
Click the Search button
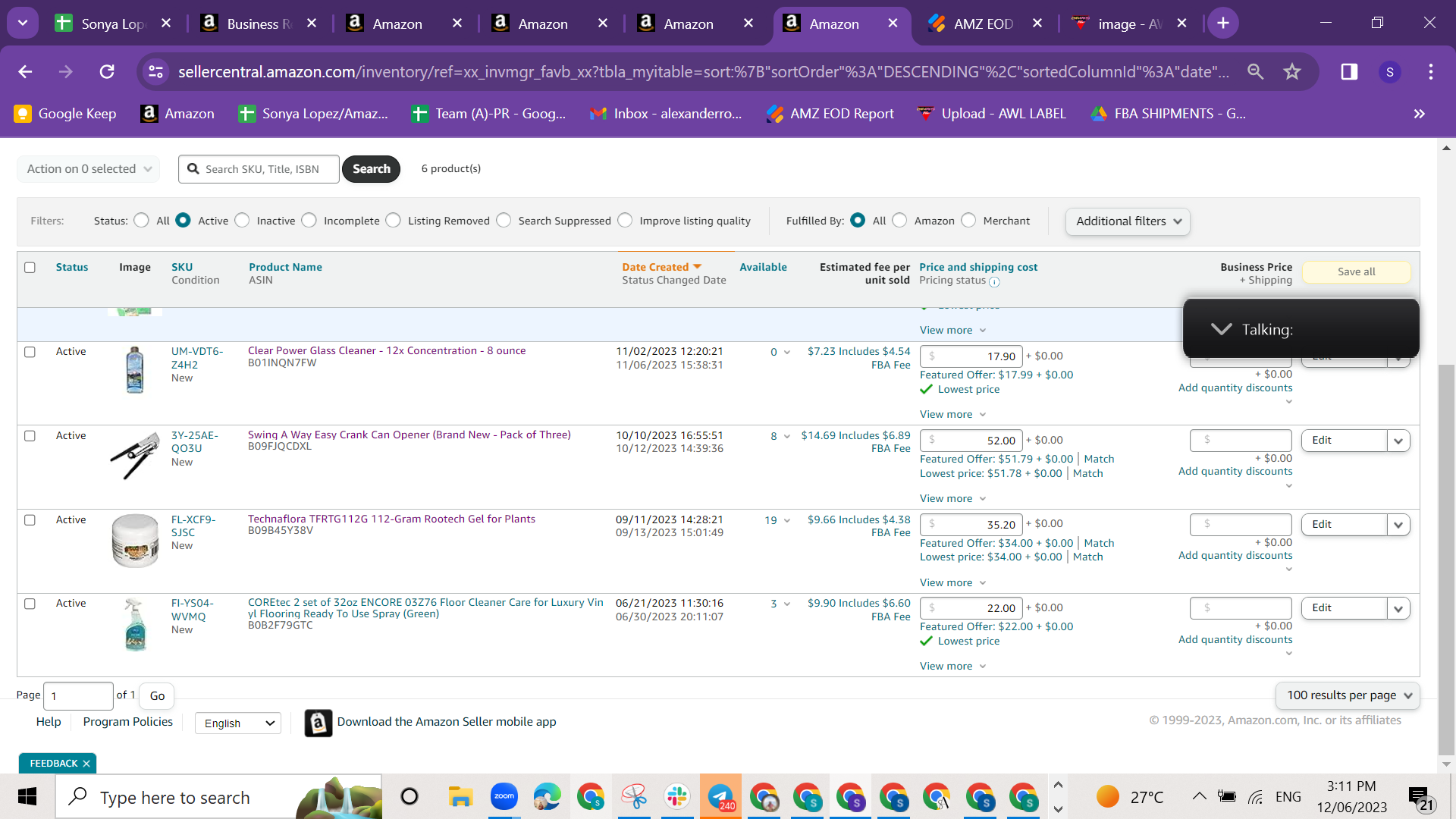371,169
